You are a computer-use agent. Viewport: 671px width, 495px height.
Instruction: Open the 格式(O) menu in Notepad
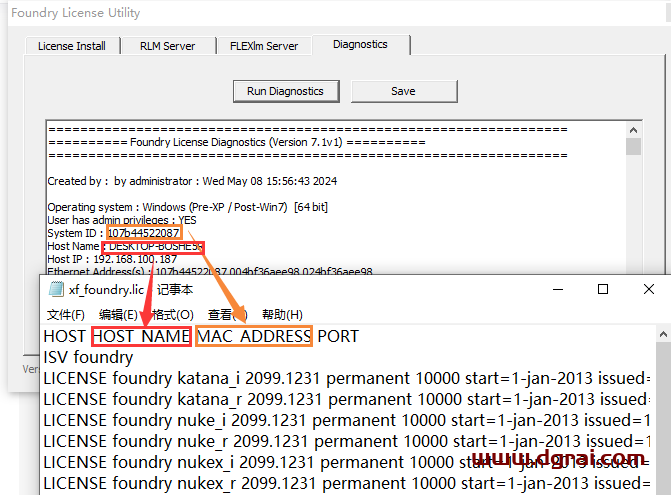point(172,314)
